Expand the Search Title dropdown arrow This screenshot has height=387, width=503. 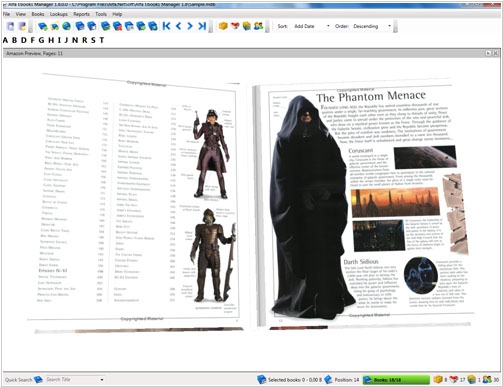tap(102, 380)
